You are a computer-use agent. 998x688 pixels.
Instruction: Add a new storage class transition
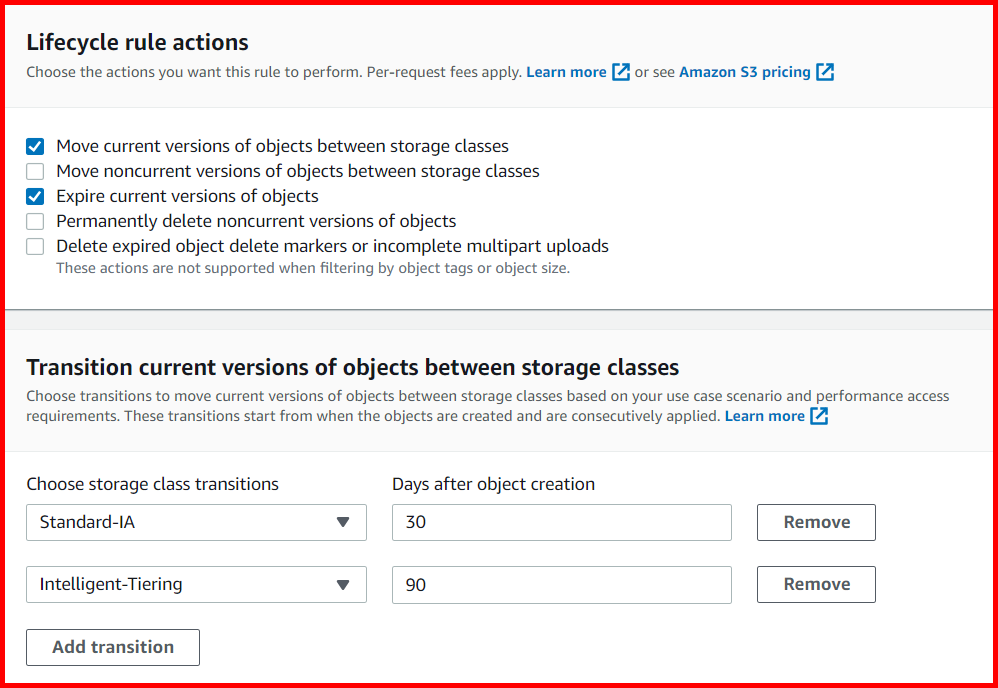112,647
